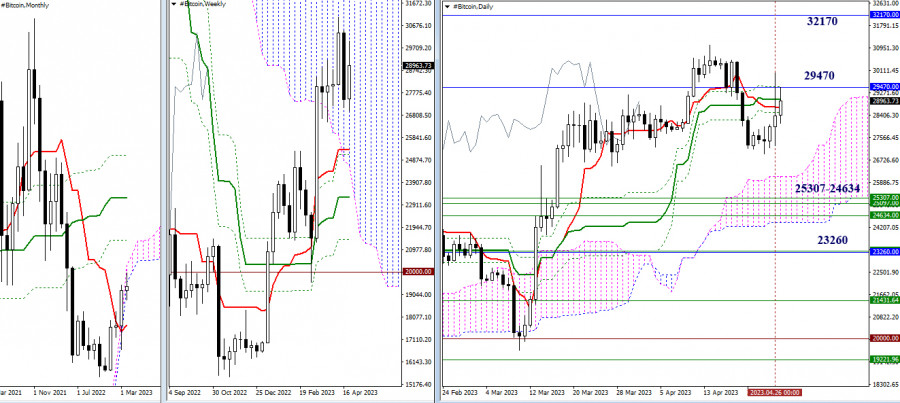This screenshot has height=403, width=900.
Task: Click the red 20000.00 price tag on daily axis
Action: tap(884, 339)
